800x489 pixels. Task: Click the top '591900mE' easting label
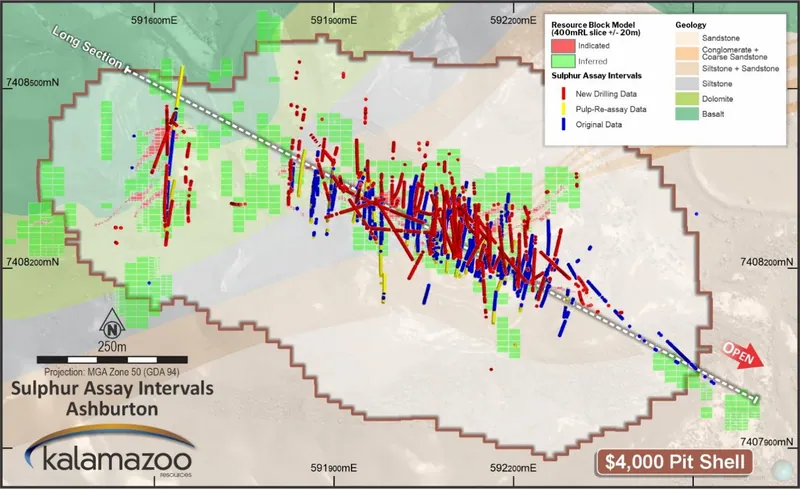pyautogui.click(x=334, y=20)
